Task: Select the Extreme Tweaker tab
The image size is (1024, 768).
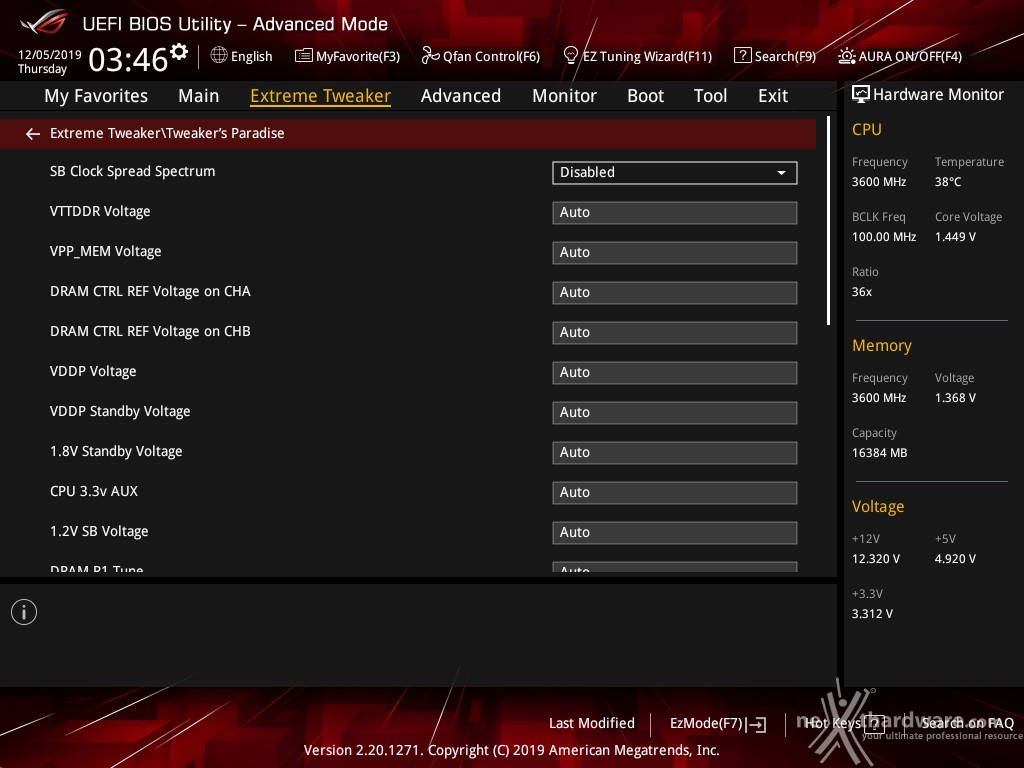Action: [x=321, y=96]
